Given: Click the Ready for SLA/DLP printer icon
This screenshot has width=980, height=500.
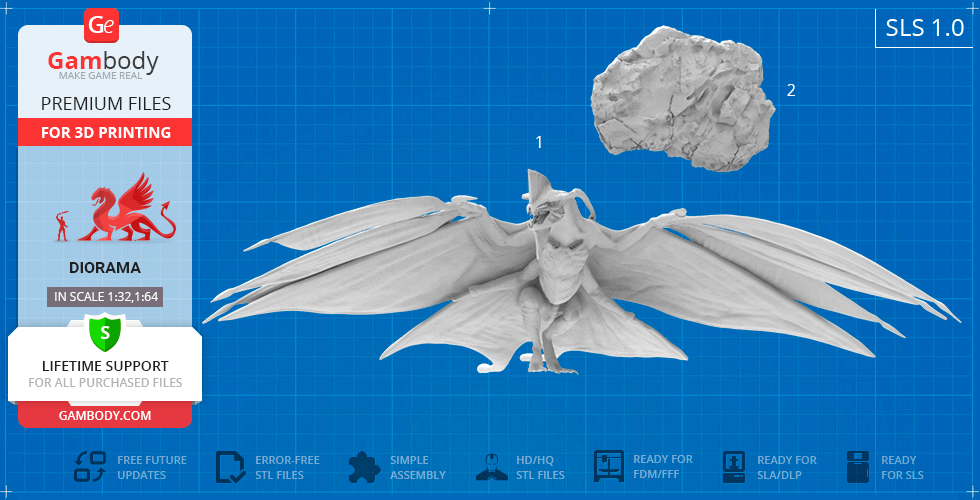Looking at the screenshot, I should click(734, 467).
